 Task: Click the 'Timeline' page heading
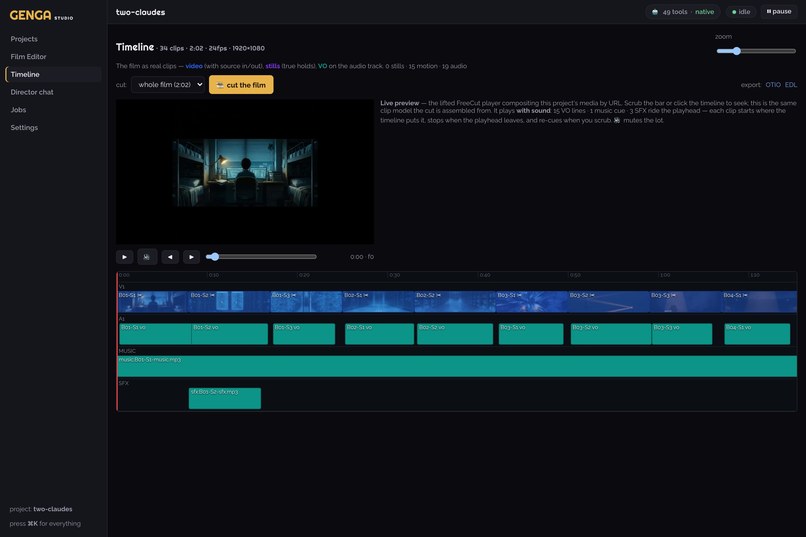point(135,47)
